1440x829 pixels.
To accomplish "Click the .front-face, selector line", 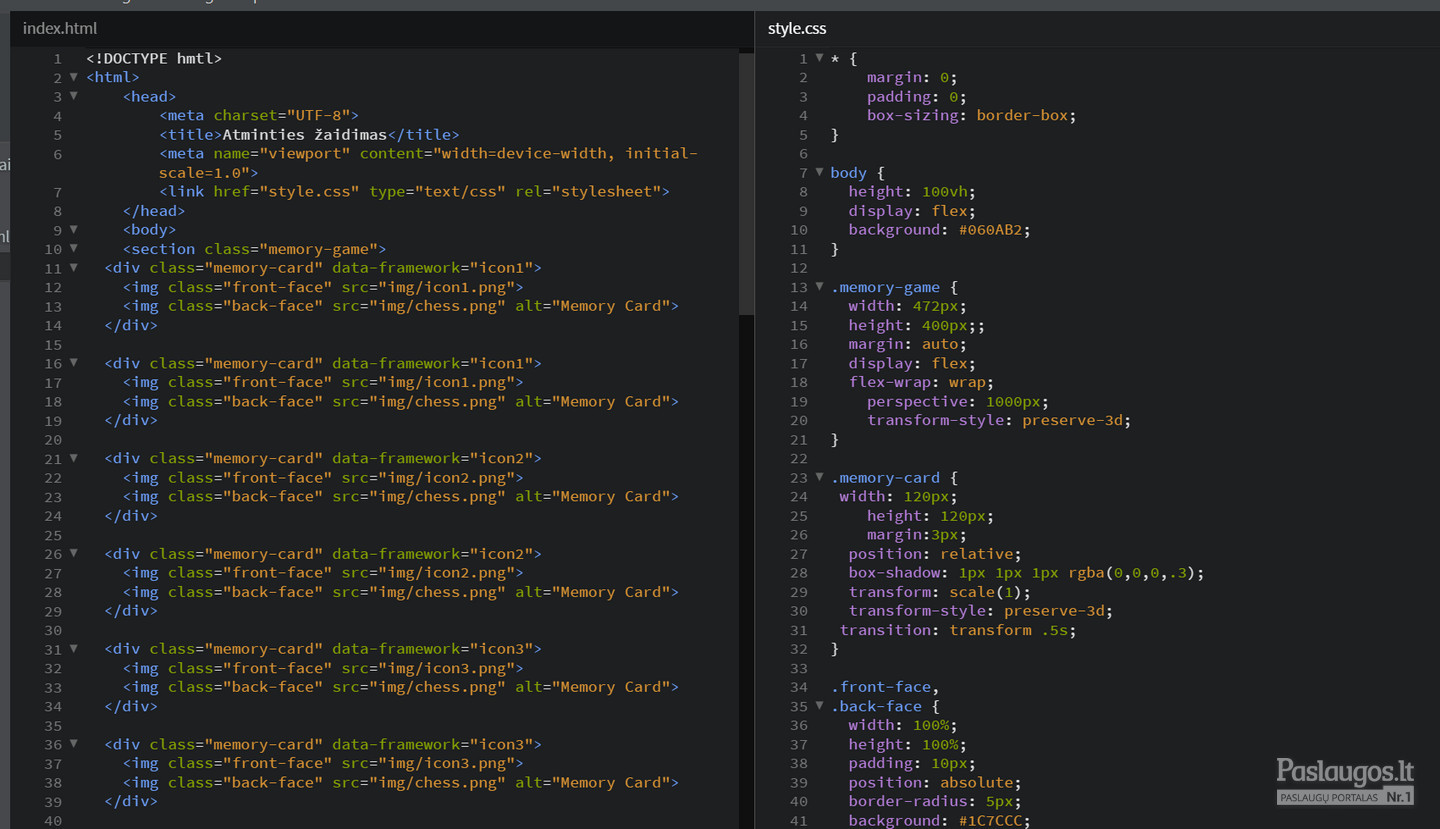I will click(885, 686).
